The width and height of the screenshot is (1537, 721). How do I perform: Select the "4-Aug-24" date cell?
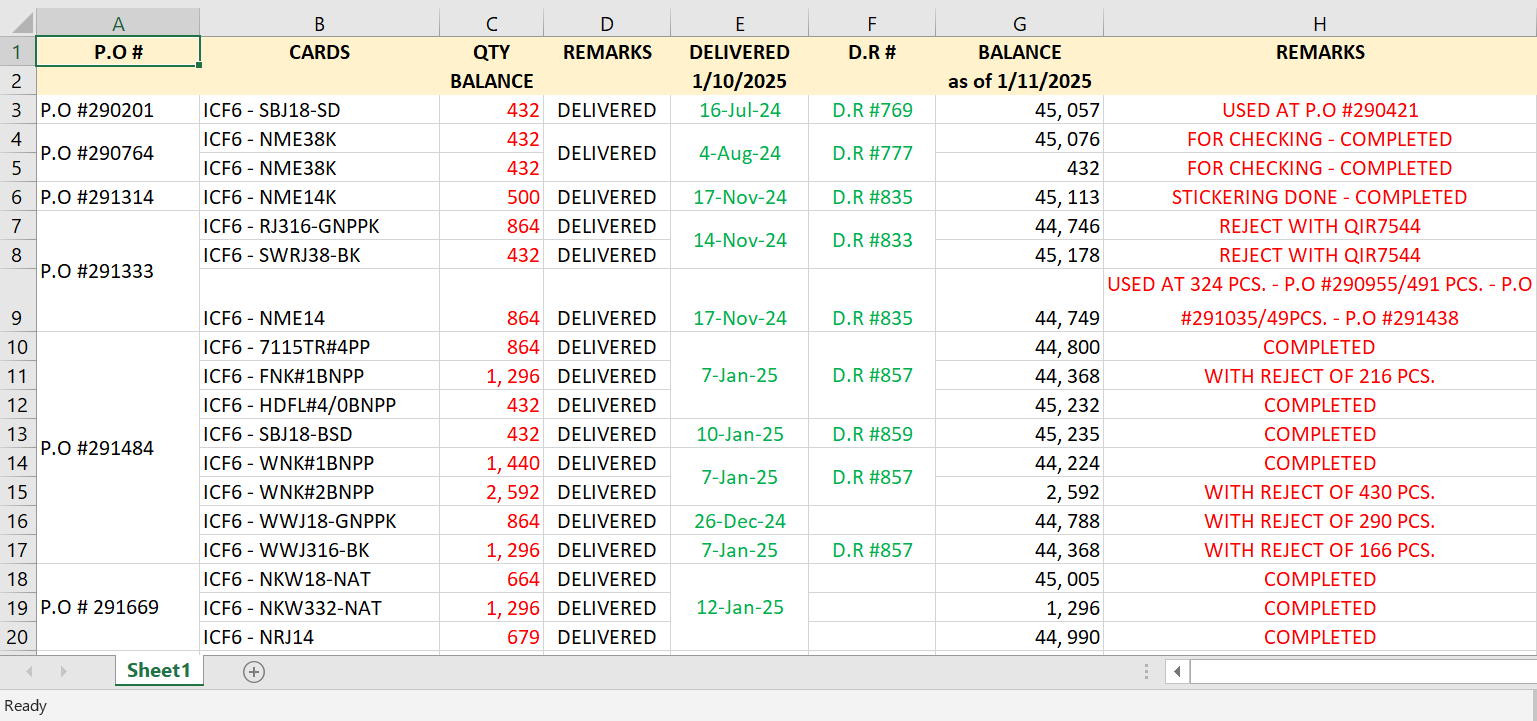click(739, 153)
